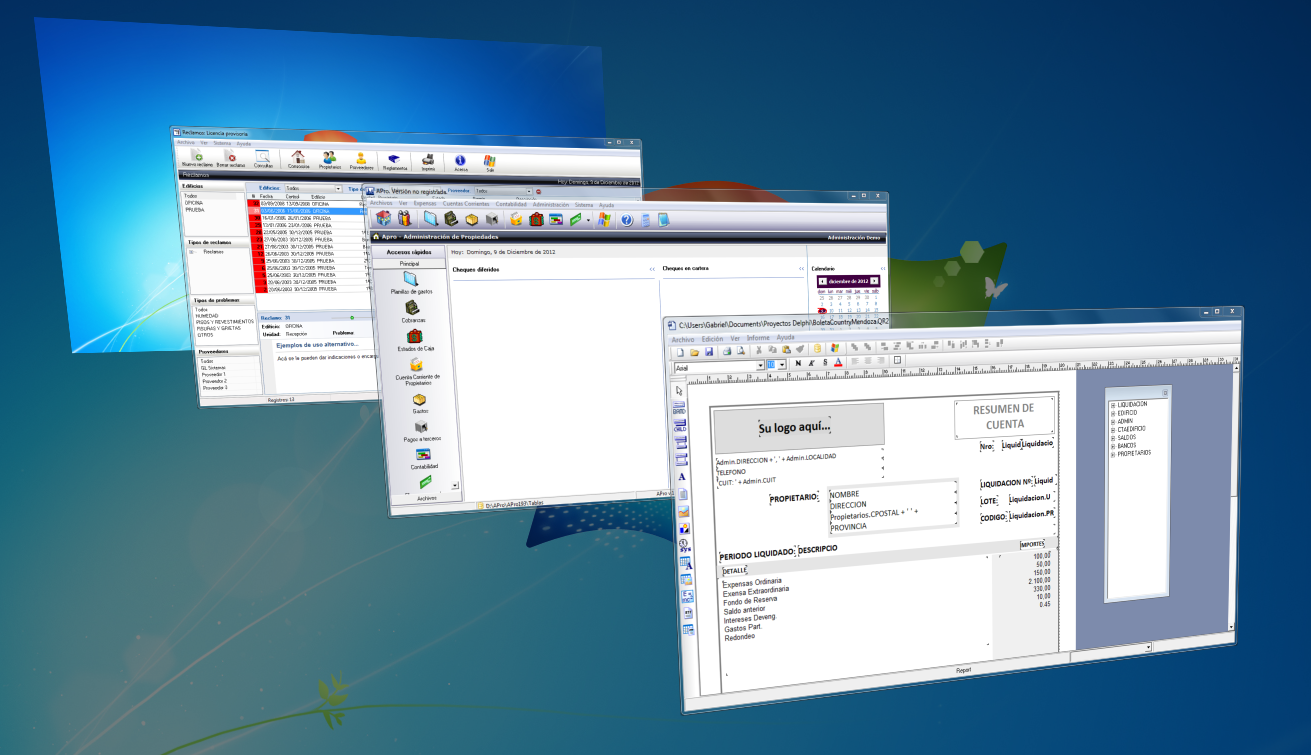This screenshot has height=755, width=1311.
Task: Click the blue help question mark icon
Action: (627, 220)
